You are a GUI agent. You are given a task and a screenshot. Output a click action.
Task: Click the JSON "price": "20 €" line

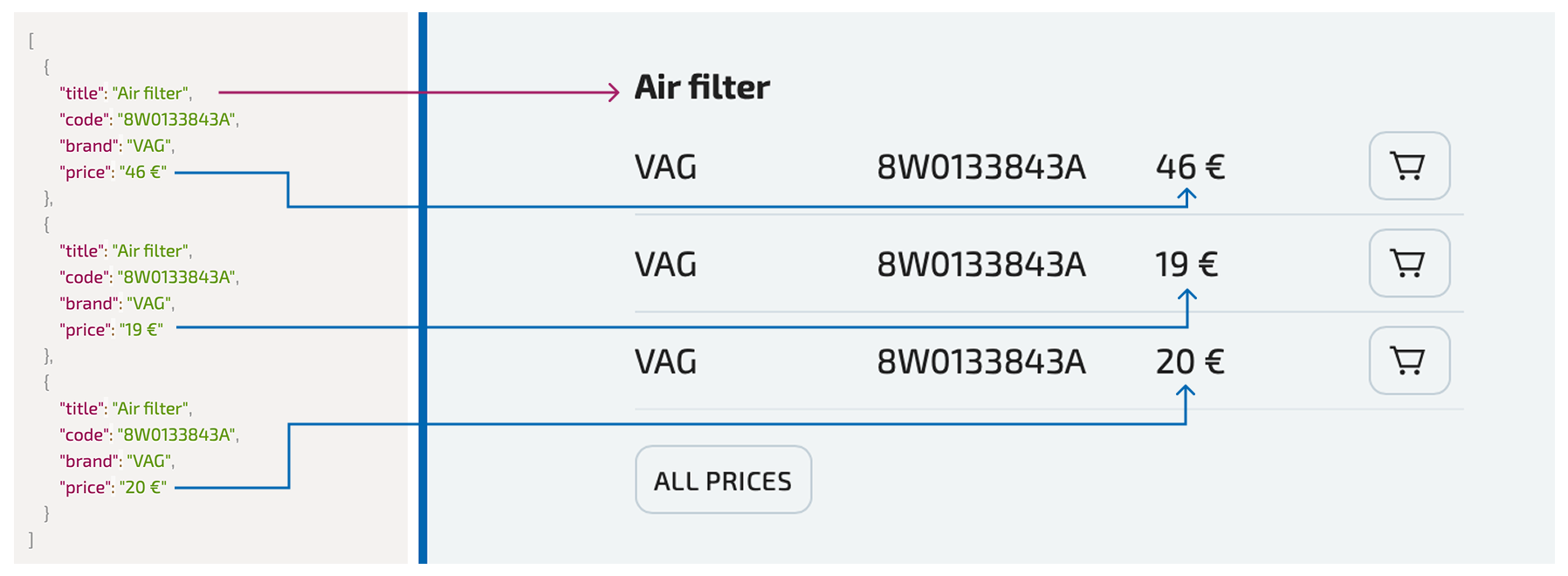tap(113, 487)
